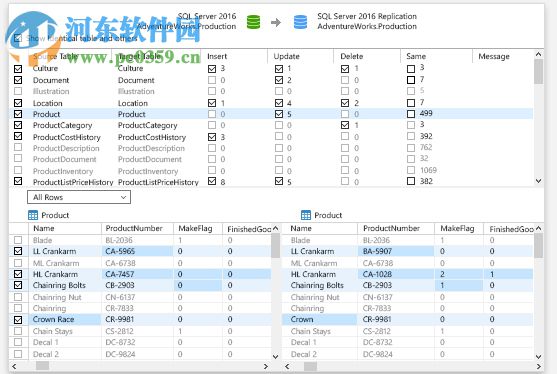557x374 pixels.
Task: Toggle the Product Update checkbox with value 5
Action: (x=279, y=114)
